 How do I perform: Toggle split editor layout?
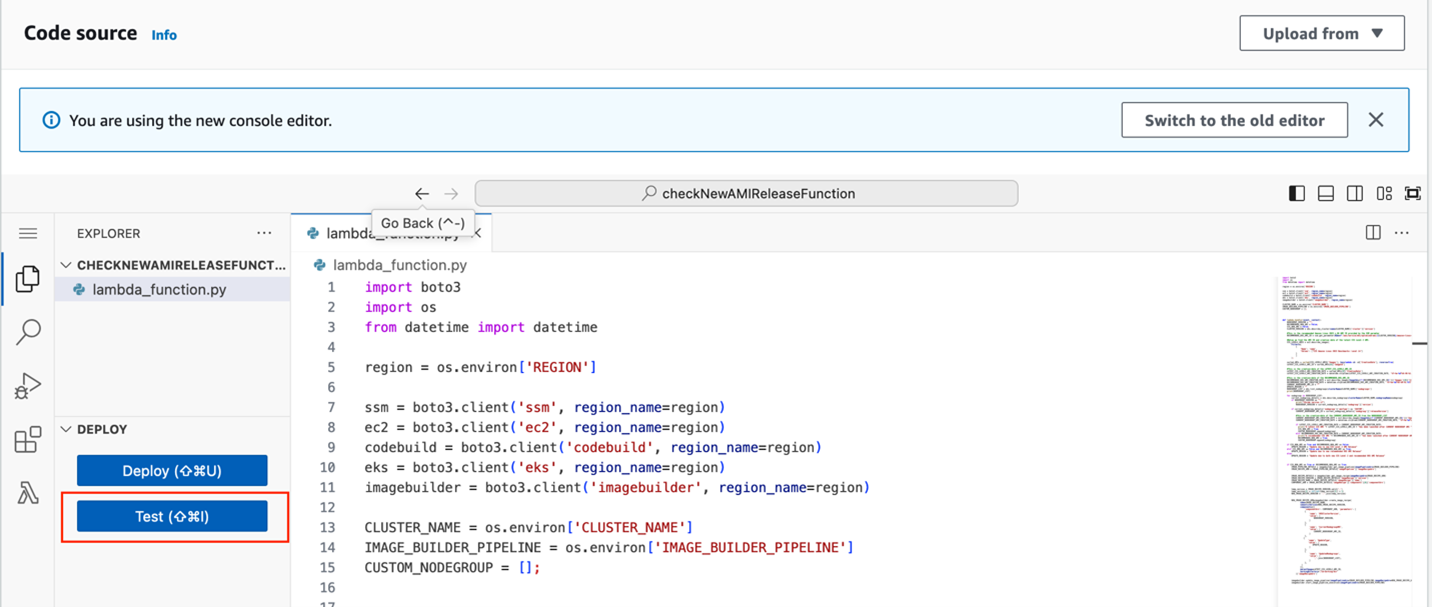pyautogui.click(x=1371, y=231)
